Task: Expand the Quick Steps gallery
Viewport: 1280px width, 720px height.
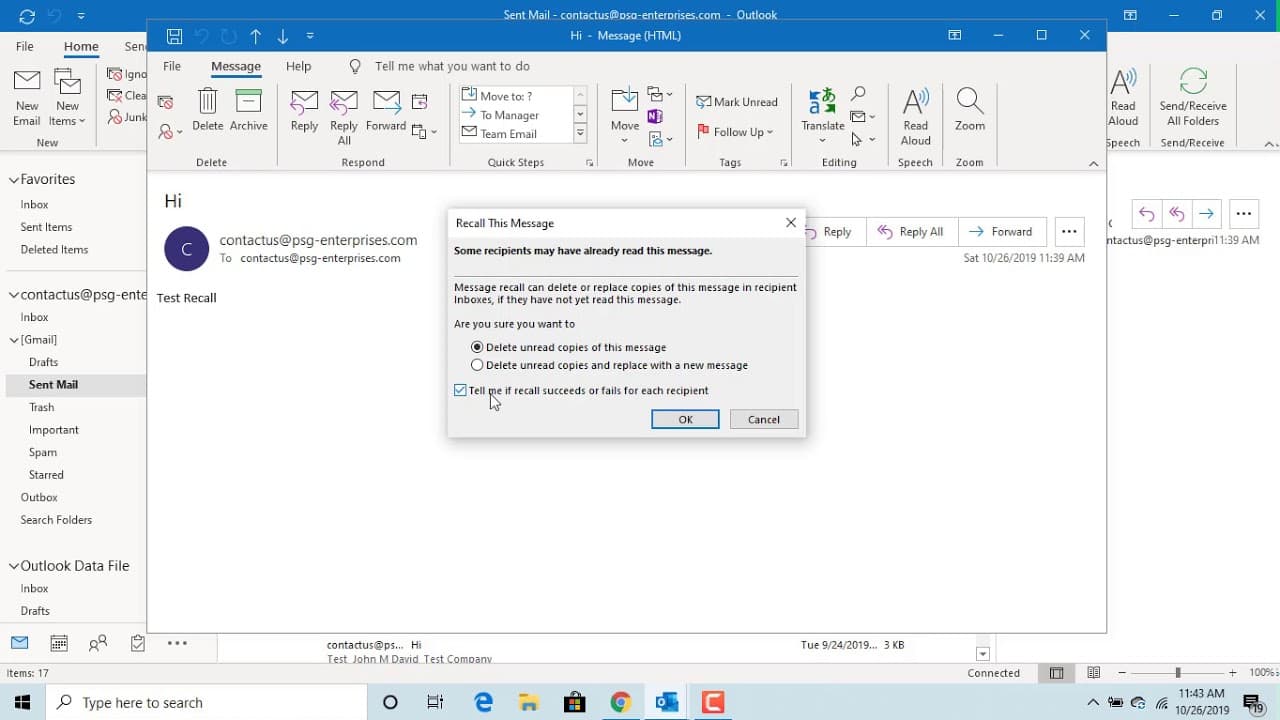Action: coord(580,134)
